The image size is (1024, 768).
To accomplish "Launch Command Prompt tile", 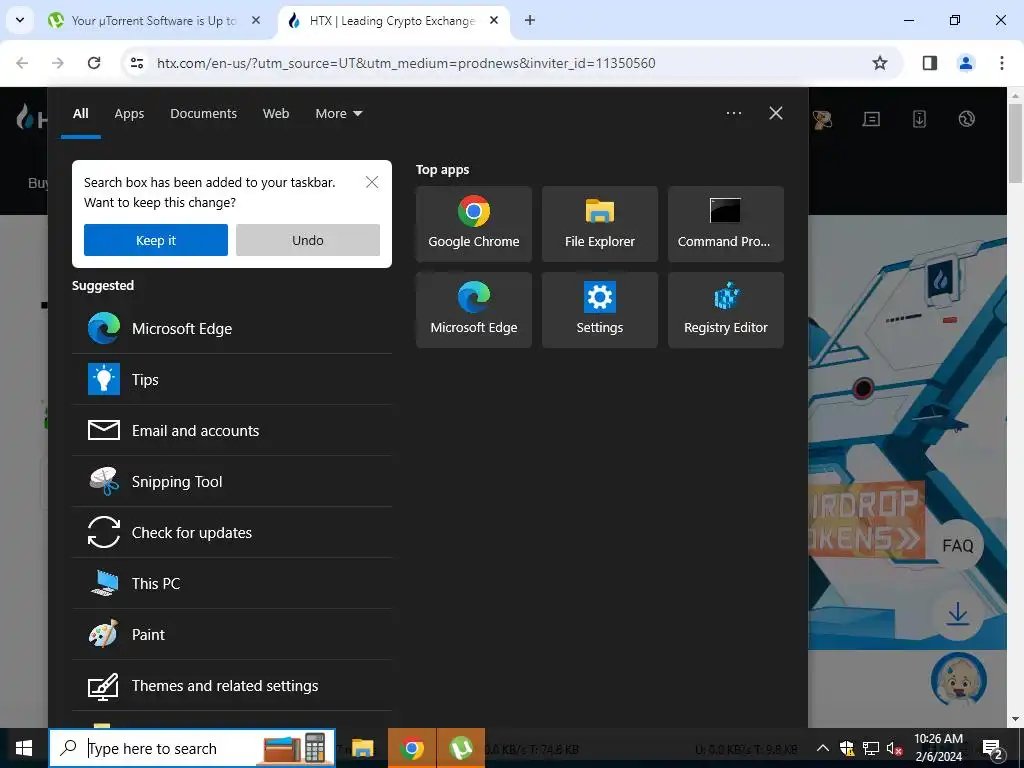I will [x=726, y=224].
